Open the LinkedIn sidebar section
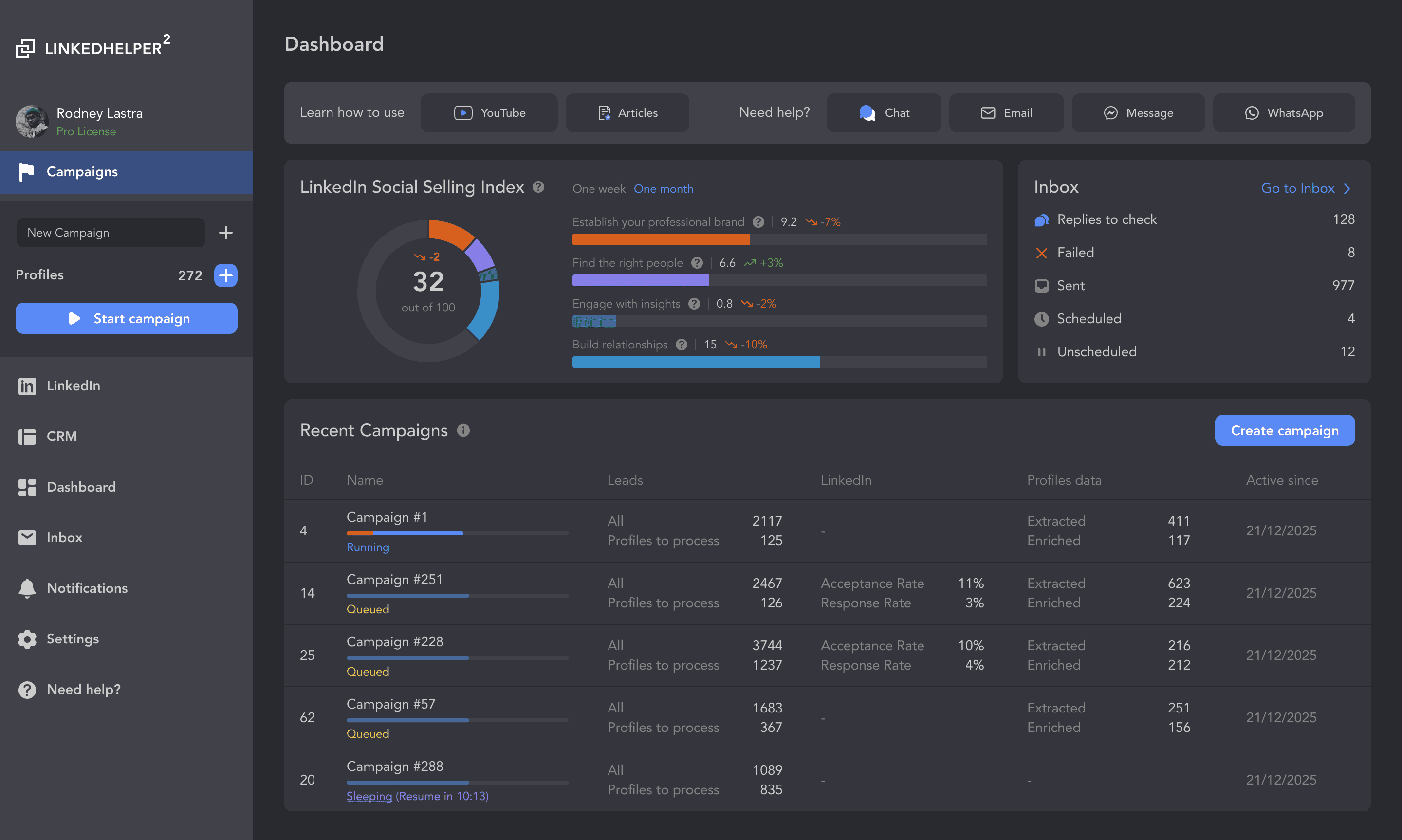Image resolution: width=1402 pixels, height=840 pixels. click(73, 385)
